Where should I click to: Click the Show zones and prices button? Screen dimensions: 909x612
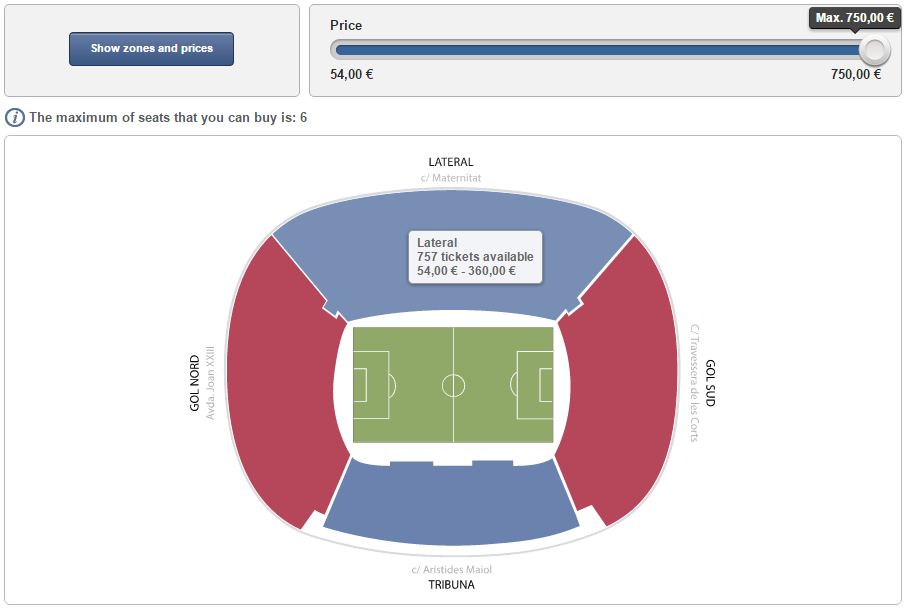(151, 49)
